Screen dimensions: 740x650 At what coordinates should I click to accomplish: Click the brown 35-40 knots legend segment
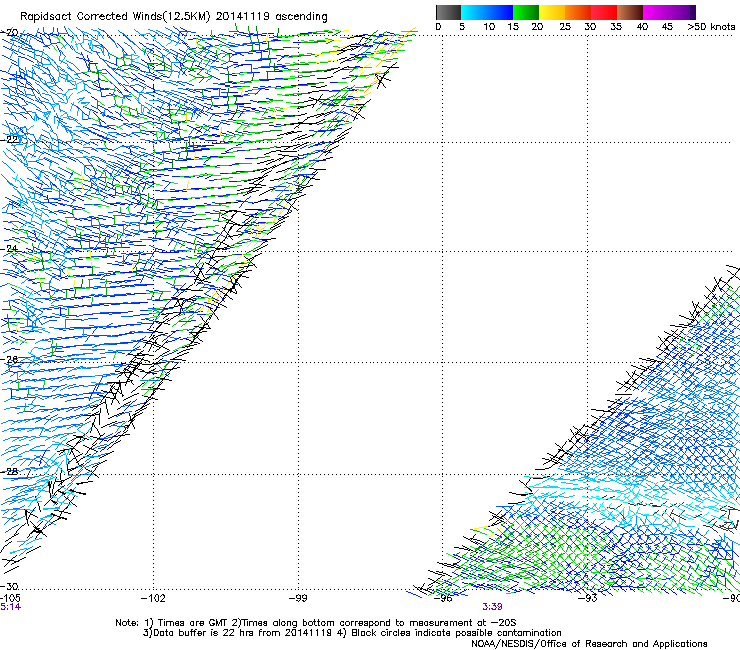tap(630, 12)
